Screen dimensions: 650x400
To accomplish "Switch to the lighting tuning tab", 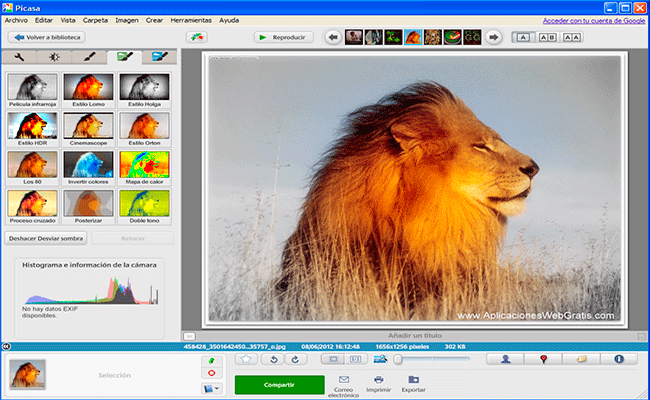I will 54,57.
